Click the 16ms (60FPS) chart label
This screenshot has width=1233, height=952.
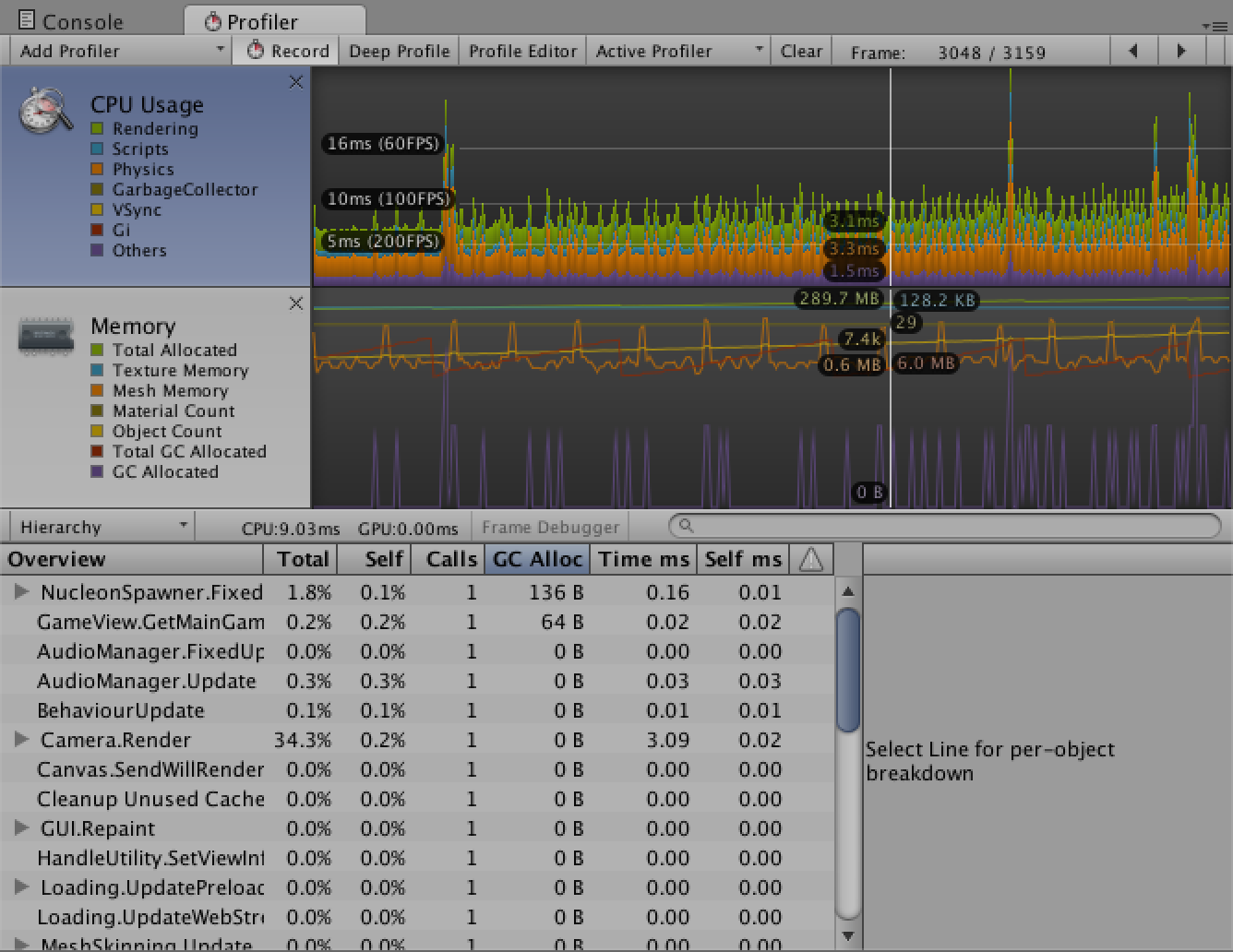point(383,143)
